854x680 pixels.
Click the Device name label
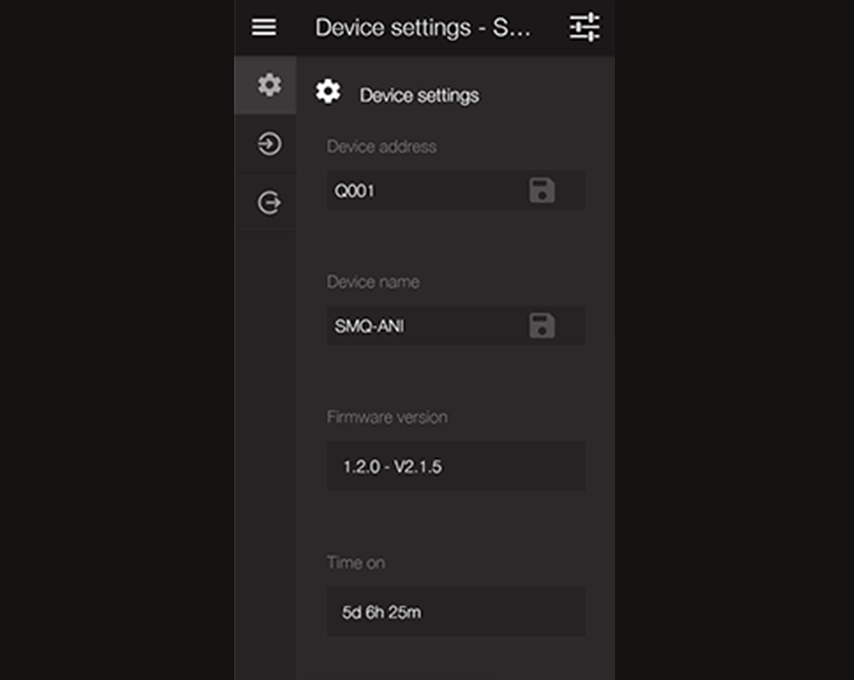pos(373,281)
